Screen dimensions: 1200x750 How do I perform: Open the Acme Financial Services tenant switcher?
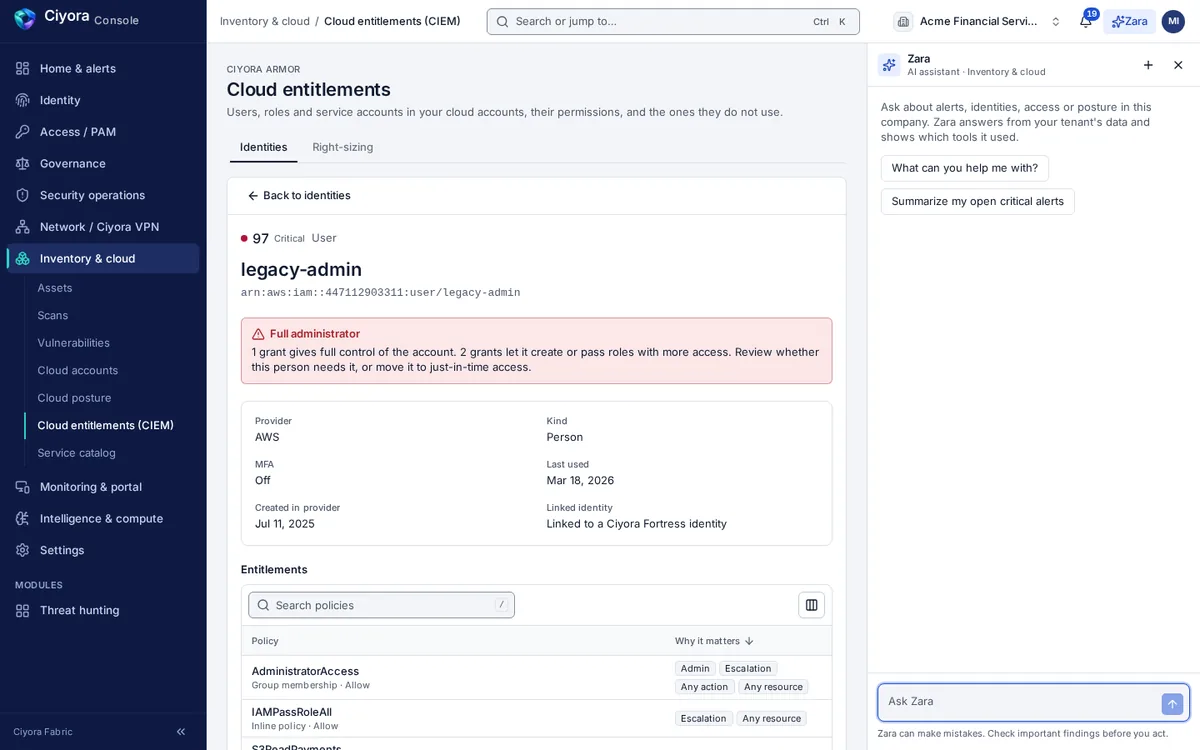tap(977, 21)
